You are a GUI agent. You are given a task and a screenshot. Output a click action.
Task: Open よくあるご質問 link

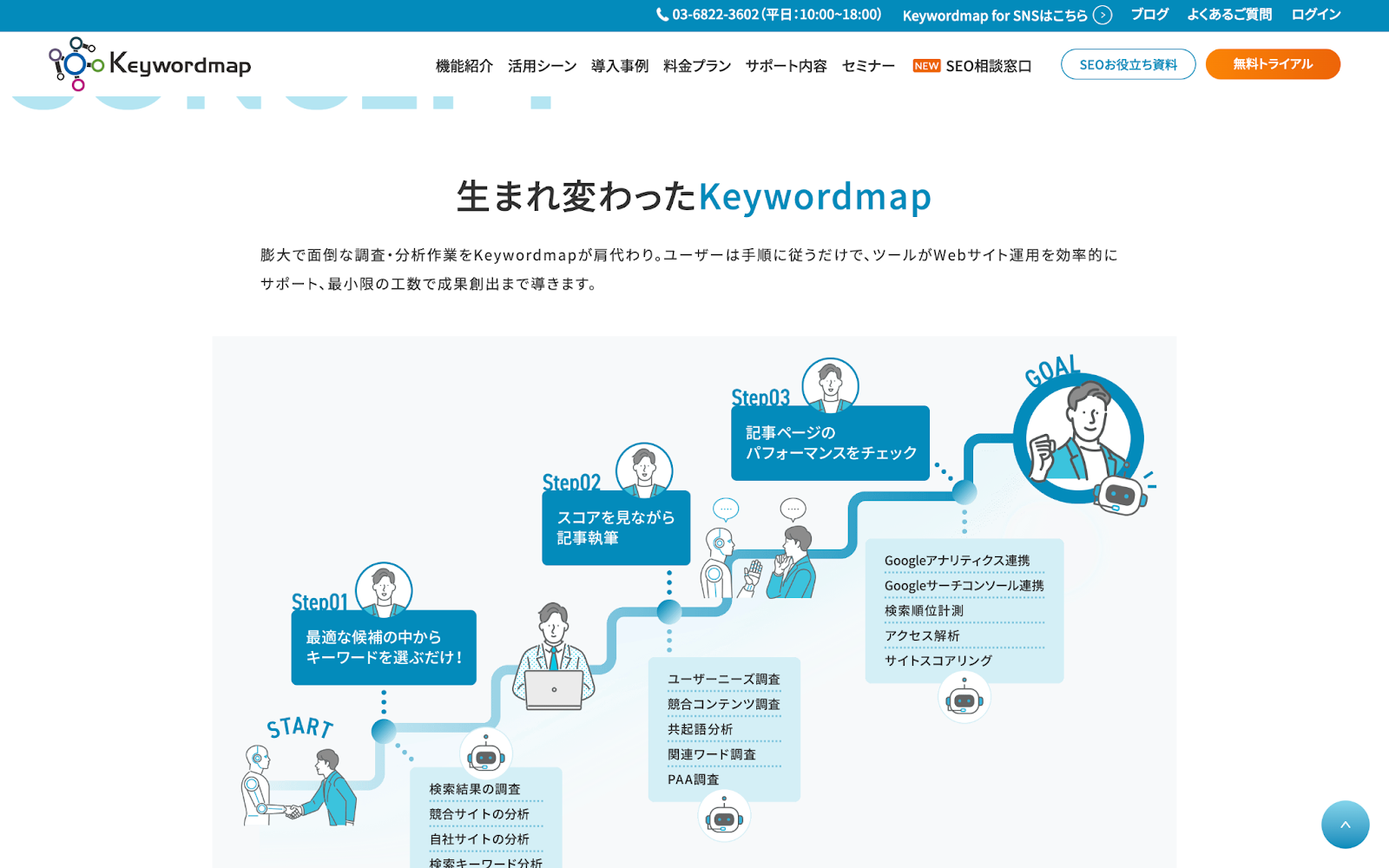(1229, 15)
